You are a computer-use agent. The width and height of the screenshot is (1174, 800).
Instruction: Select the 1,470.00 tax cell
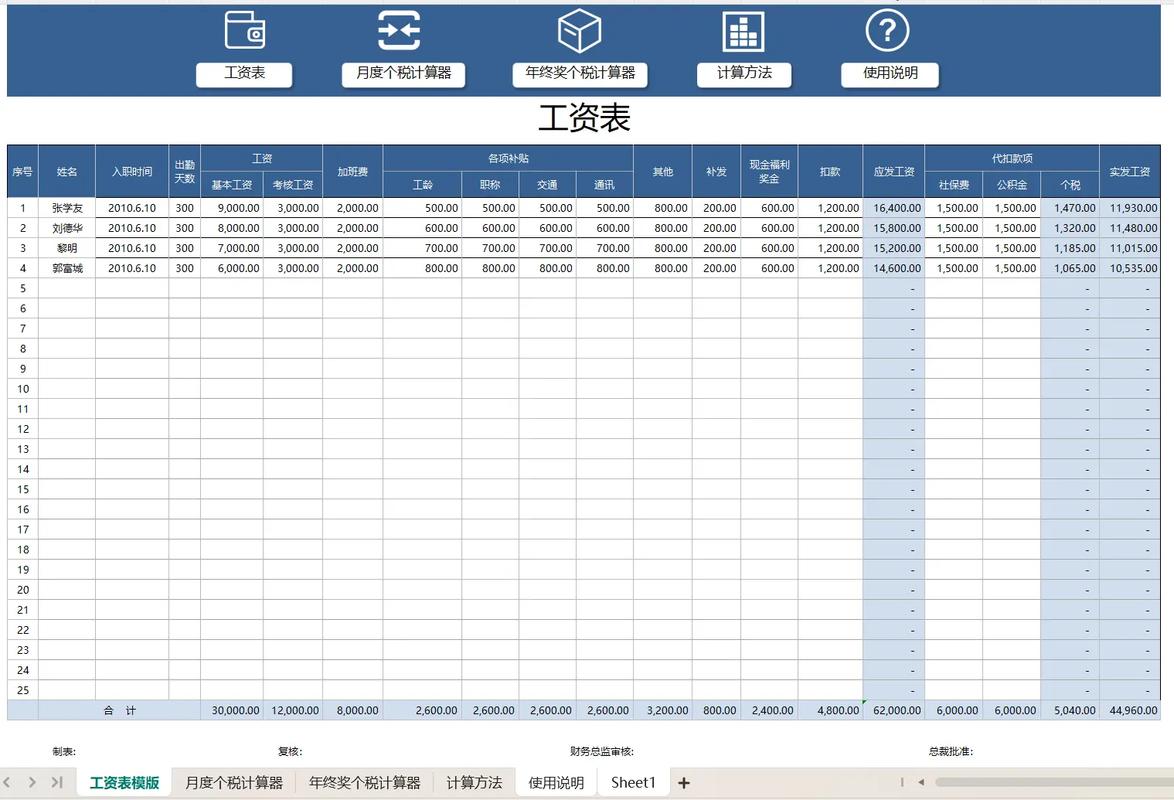tap(1070, 207)
